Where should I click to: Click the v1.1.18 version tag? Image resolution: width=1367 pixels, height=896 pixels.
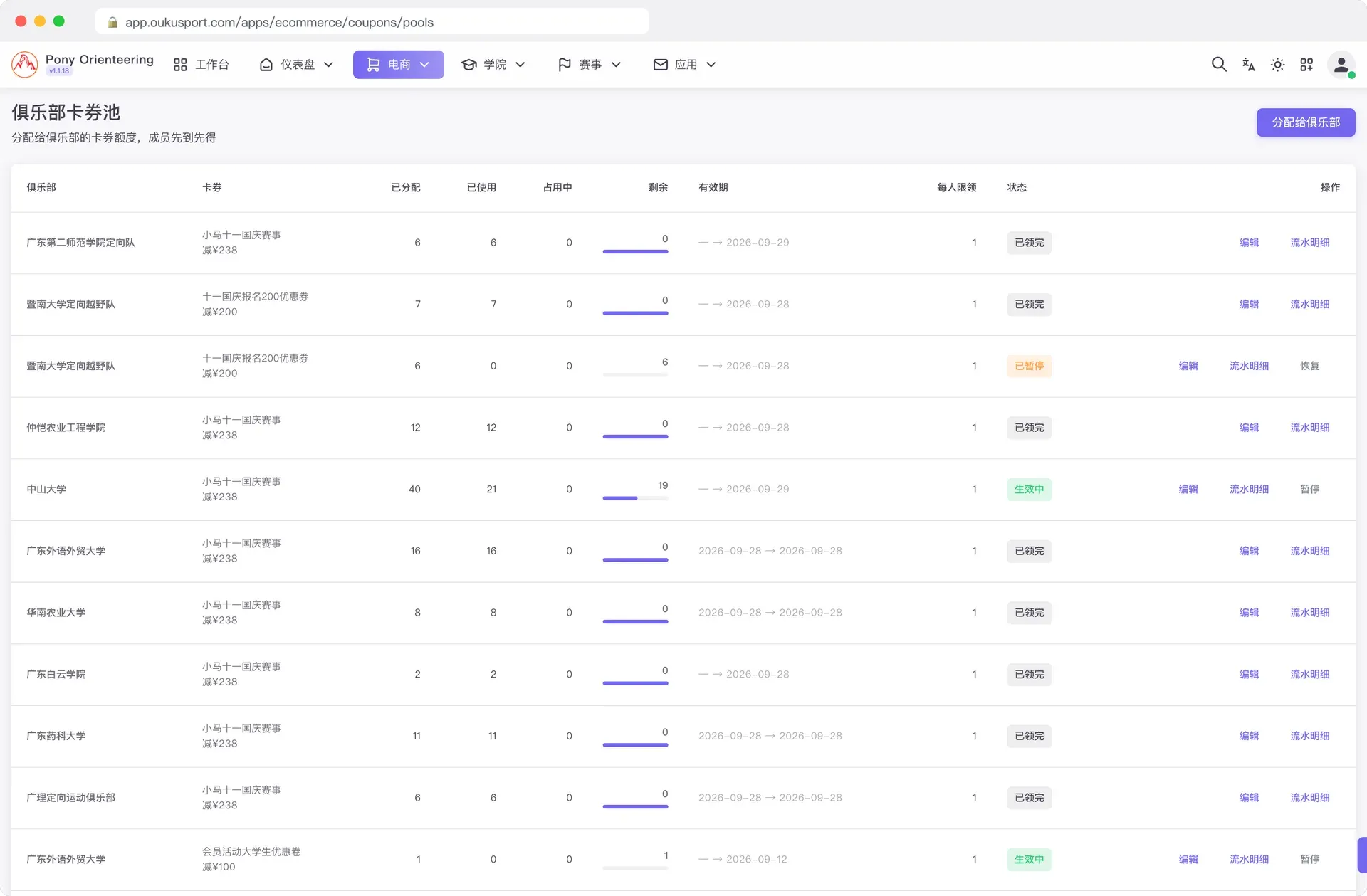(x=59, y=71)
